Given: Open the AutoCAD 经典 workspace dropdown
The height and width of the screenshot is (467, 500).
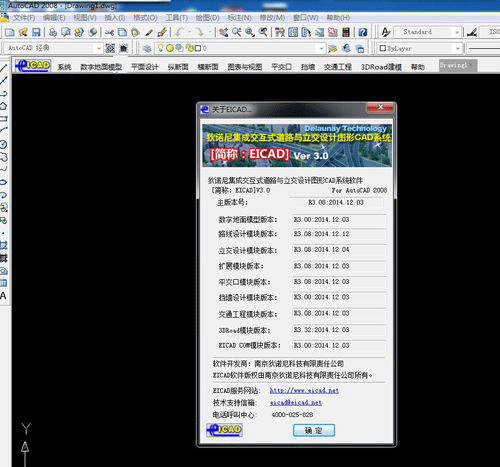Looking at the screenshot, I should click(x=99, y=49).
